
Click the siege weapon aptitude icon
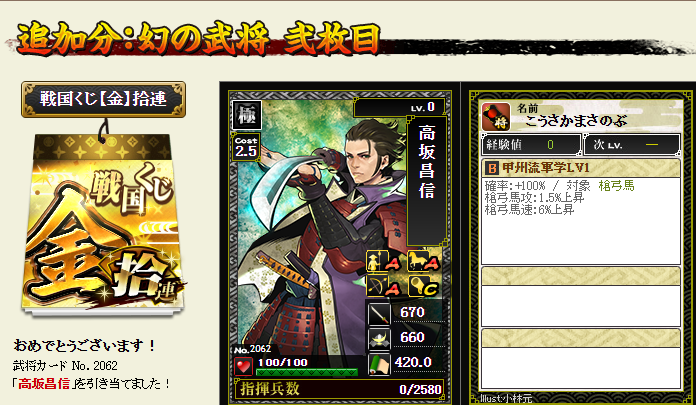pyautogui.click(x=418, y=286)
